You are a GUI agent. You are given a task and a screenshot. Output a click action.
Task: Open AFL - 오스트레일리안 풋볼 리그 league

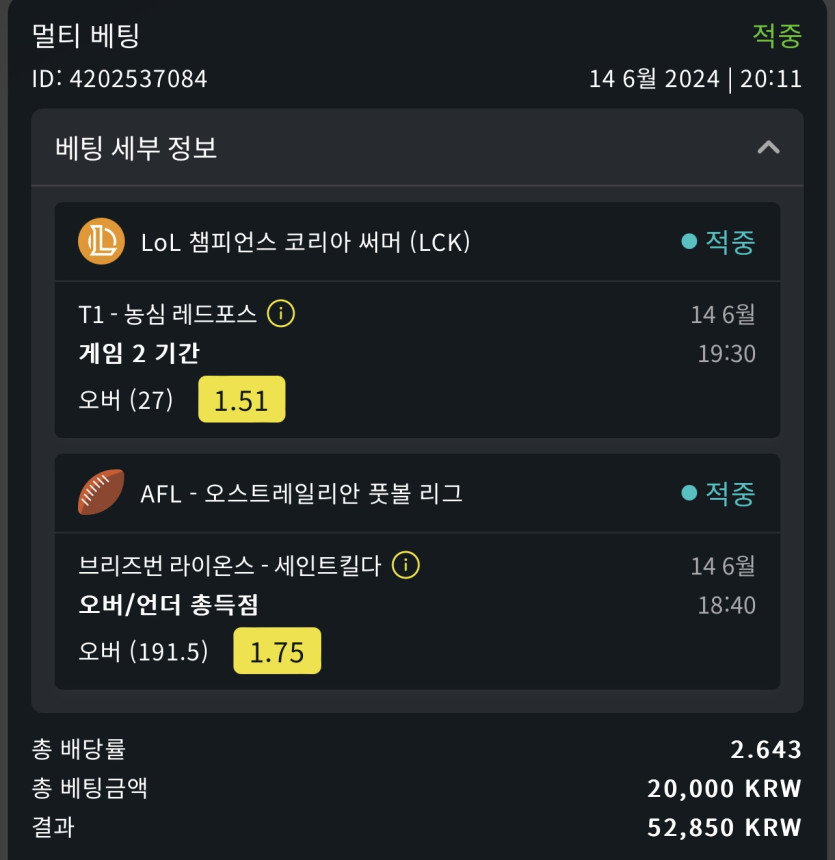[x=301, y=492]
